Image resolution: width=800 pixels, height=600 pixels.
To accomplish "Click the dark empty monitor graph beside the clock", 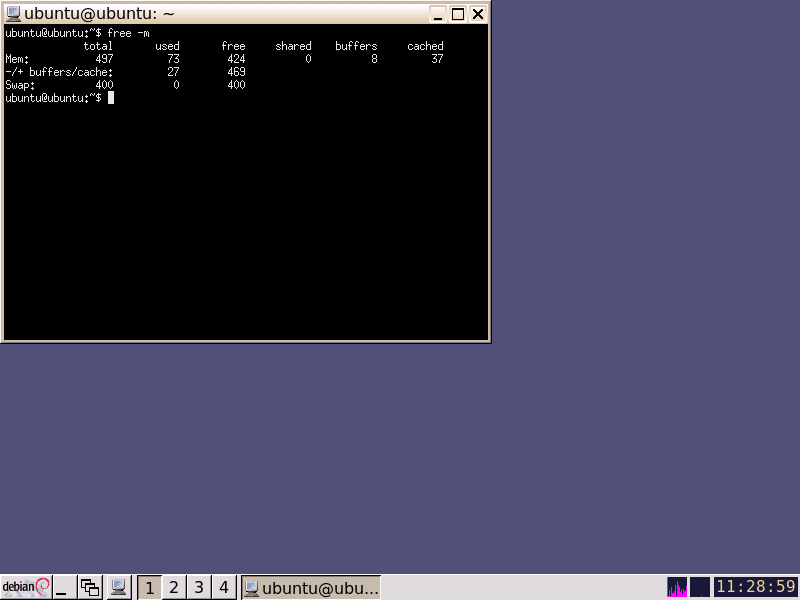I will coord(699,587).
